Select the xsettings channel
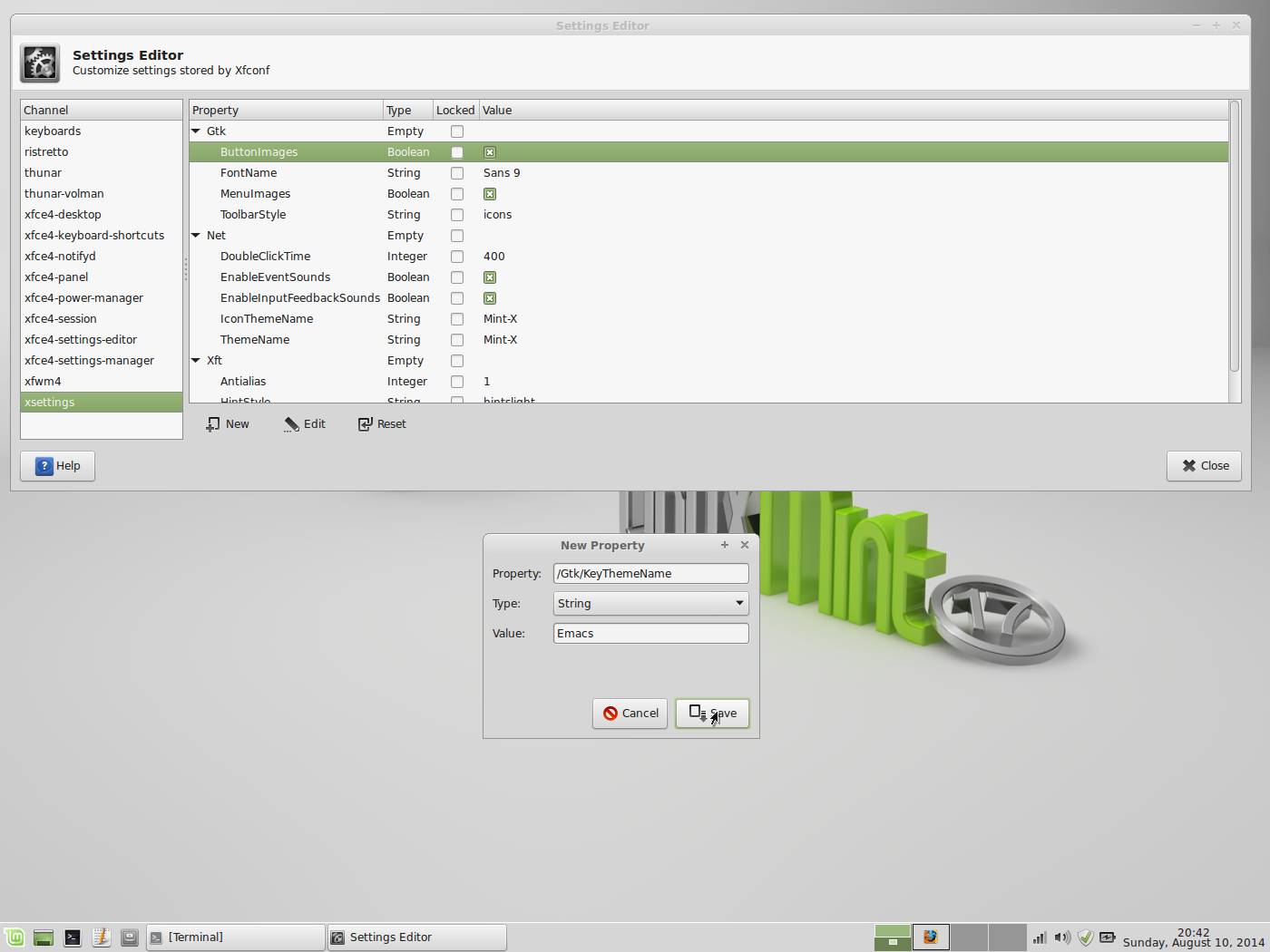Screen dimensions: 1270x952 pos(102,403)
